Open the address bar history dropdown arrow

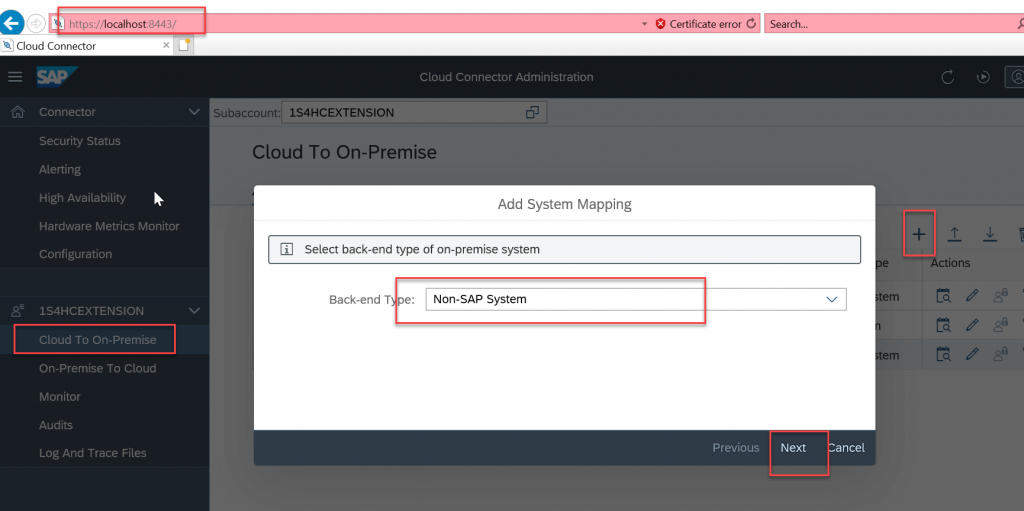[x=645, y=24]
